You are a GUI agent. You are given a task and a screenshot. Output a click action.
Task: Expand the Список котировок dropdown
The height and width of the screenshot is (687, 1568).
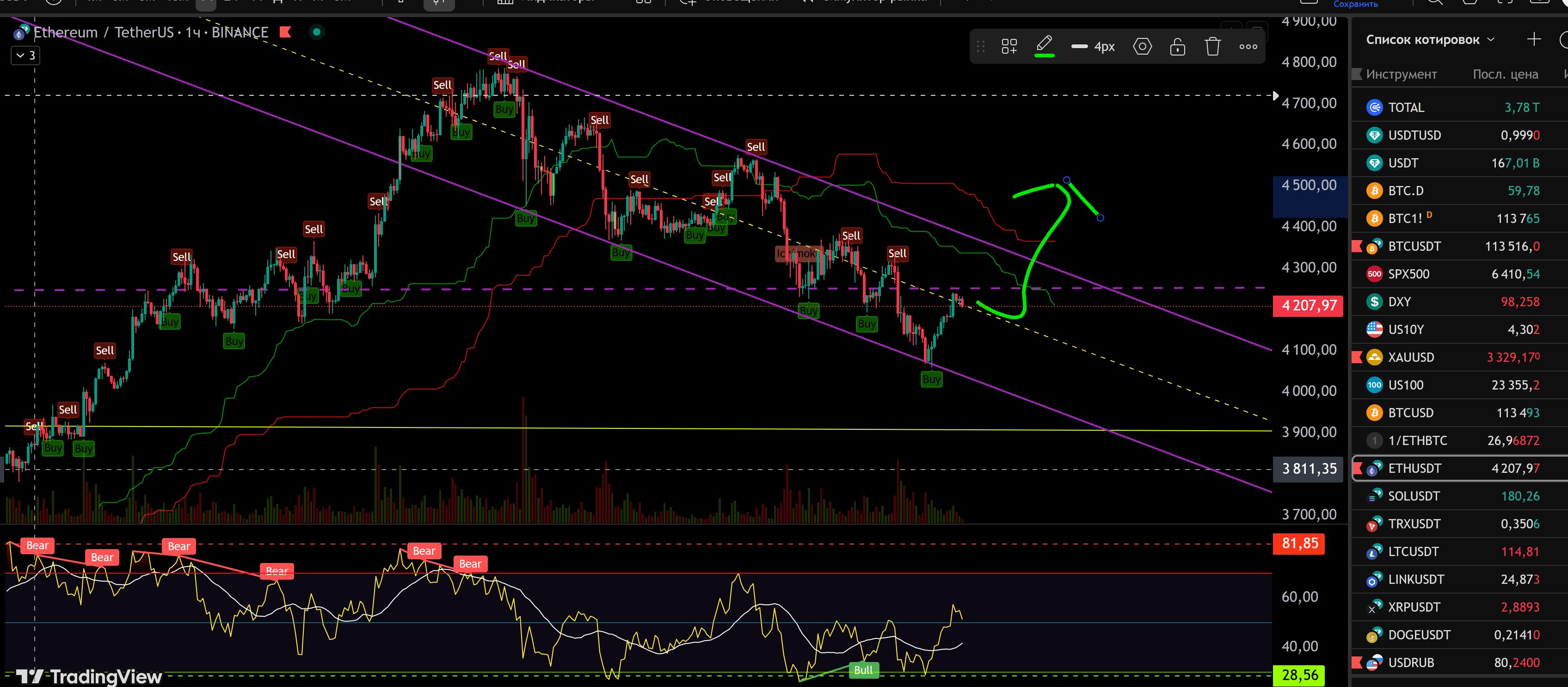coord(1491,40)
